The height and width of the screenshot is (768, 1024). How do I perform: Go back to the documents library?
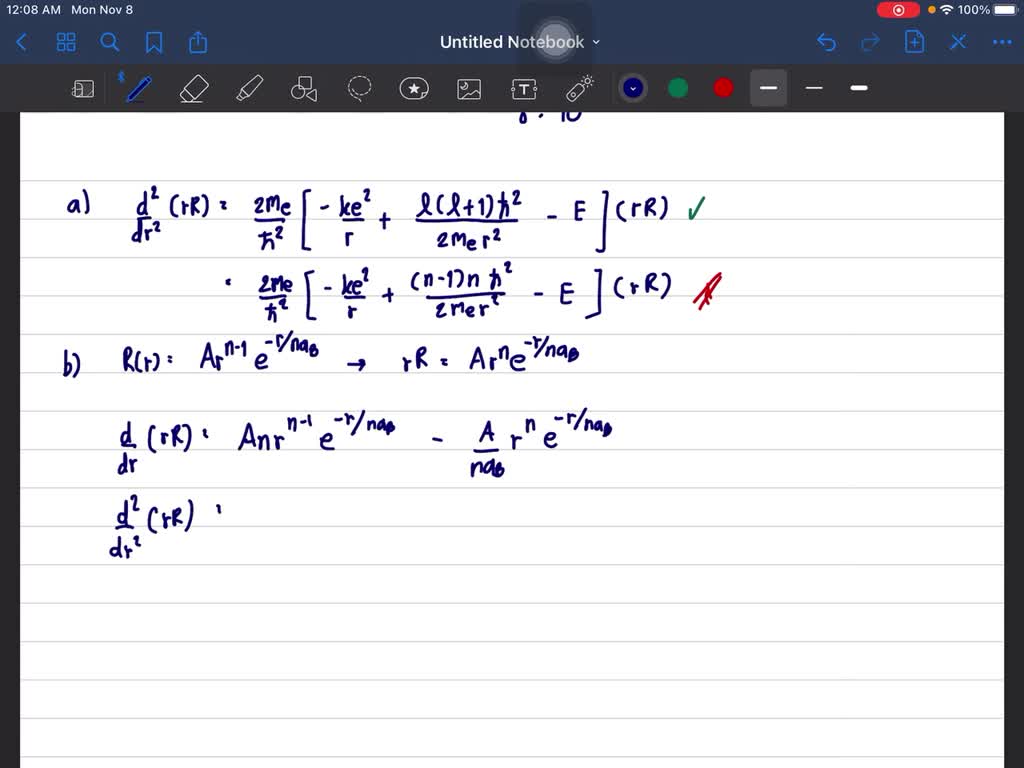(22, 42)
